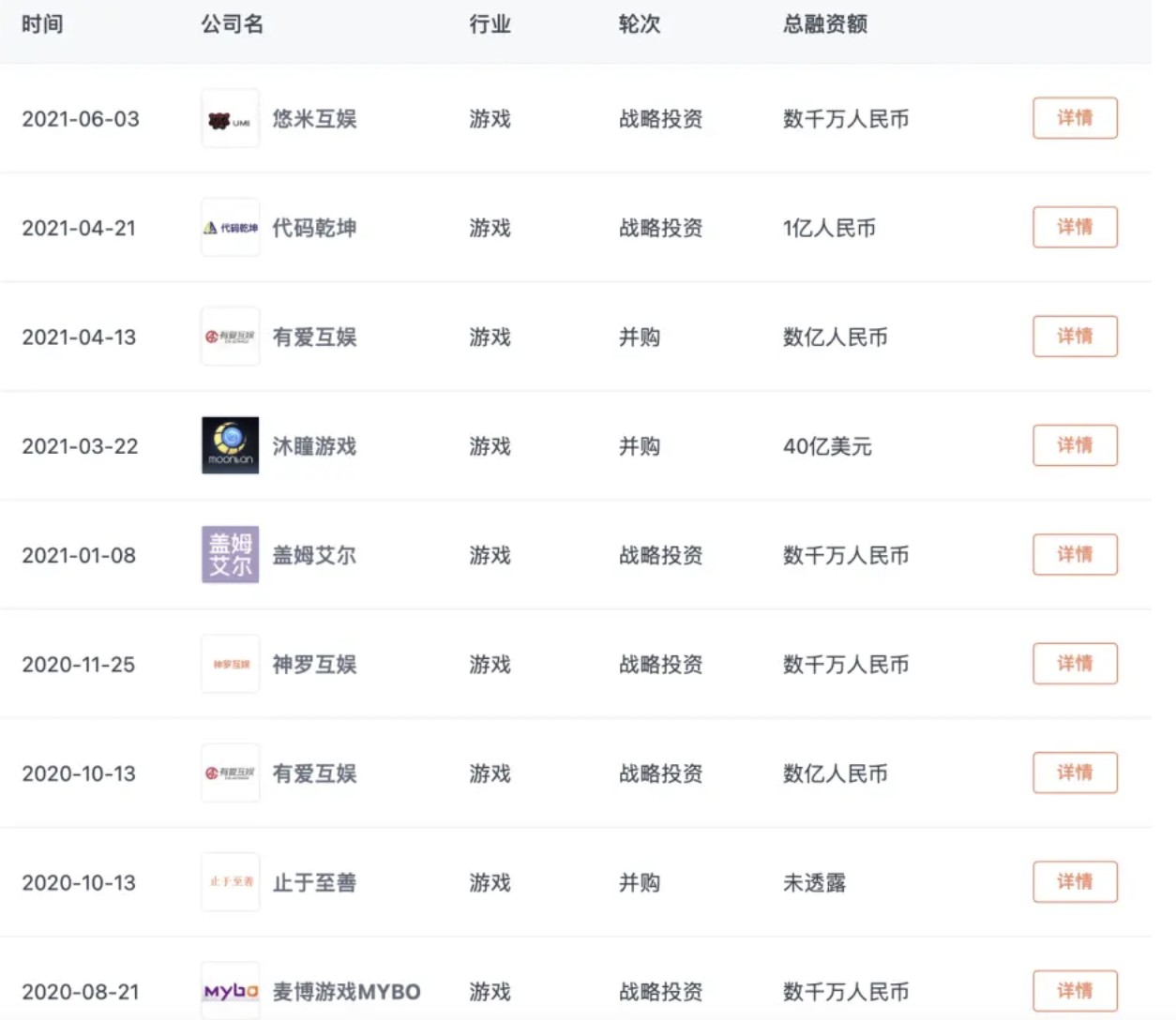
Task: Click the 行业 column header
Action: (x=490, y=24)
